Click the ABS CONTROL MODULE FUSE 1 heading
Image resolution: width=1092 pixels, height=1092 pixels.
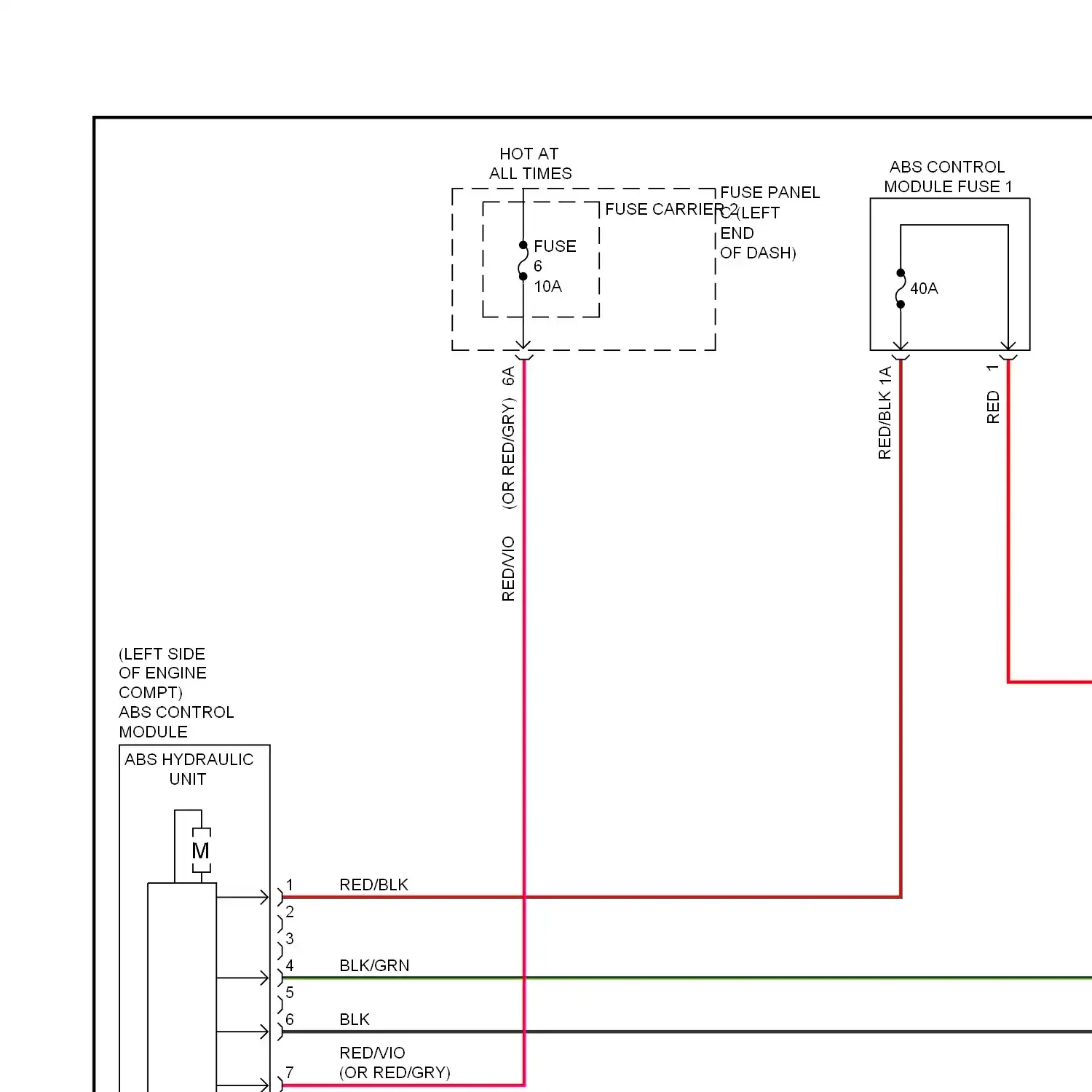[x=948, y=177]
